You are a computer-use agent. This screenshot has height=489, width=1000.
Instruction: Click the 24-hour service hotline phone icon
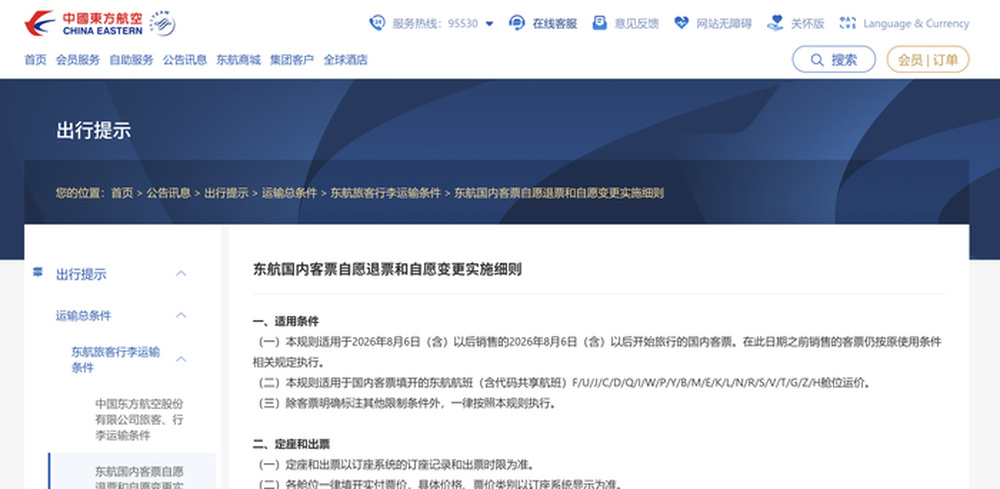point(377,23)
